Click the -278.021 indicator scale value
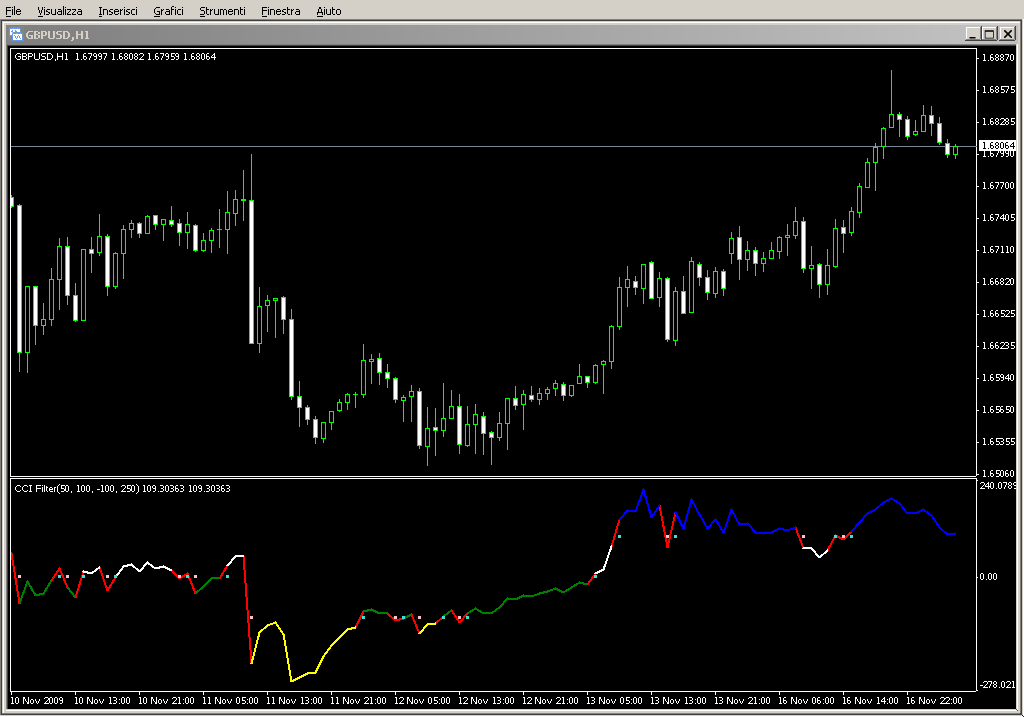 click(x=997, y=684)
